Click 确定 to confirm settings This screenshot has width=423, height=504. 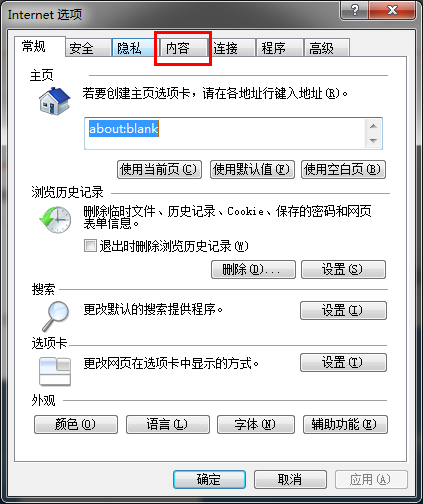[x=209, y=479]
